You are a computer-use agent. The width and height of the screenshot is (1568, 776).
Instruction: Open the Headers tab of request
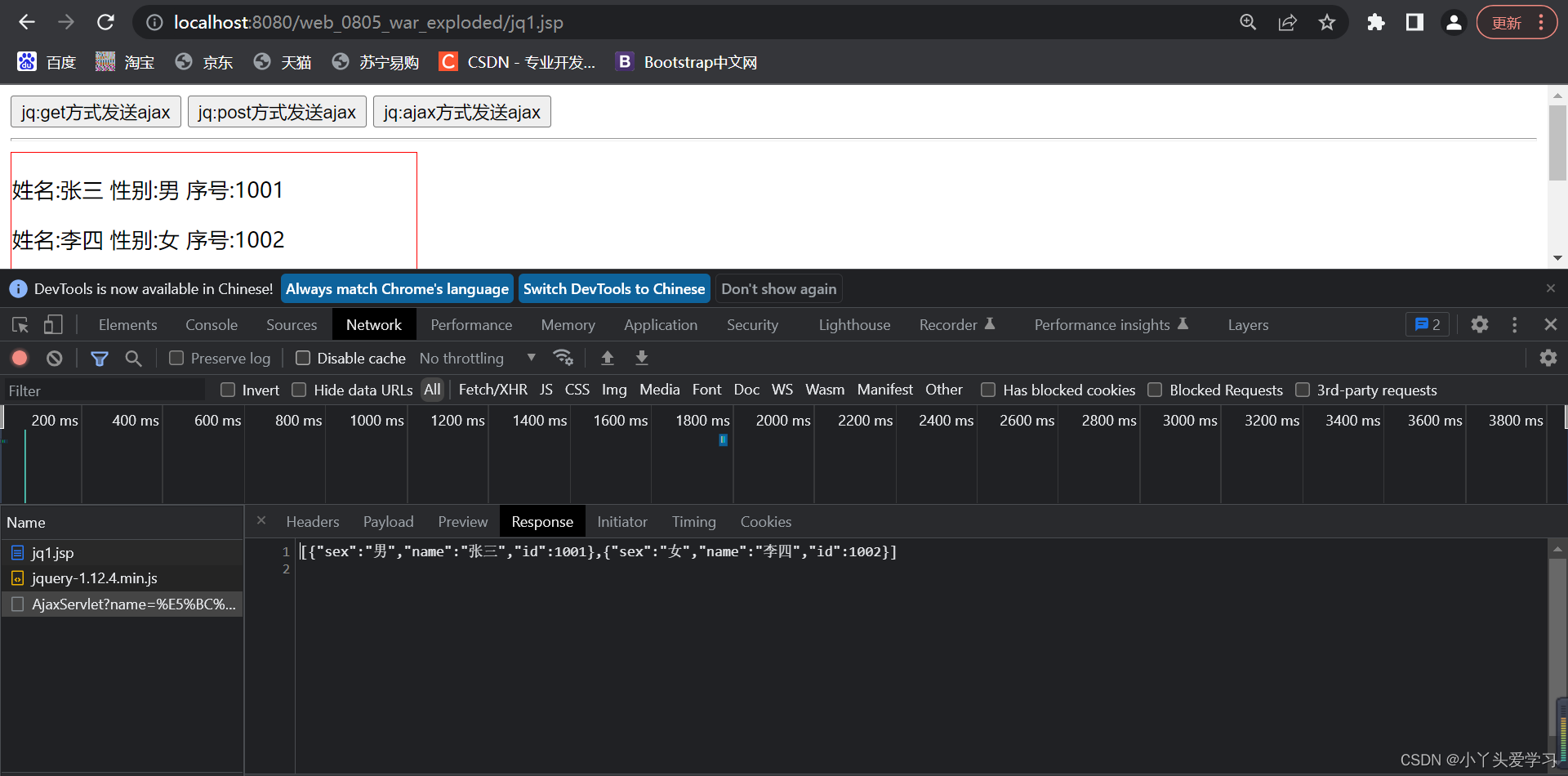[313, 521]
